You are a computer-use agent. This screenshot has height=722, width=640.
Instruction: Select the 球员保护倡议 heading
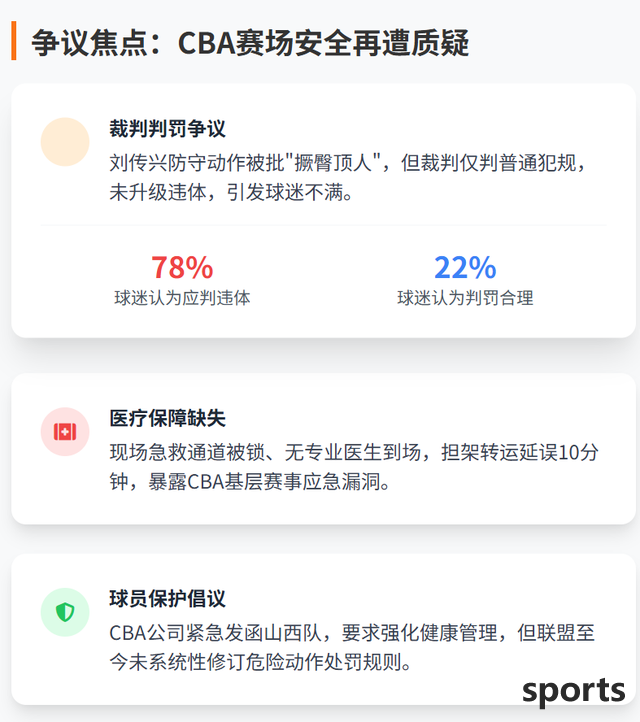click(167, 599)
